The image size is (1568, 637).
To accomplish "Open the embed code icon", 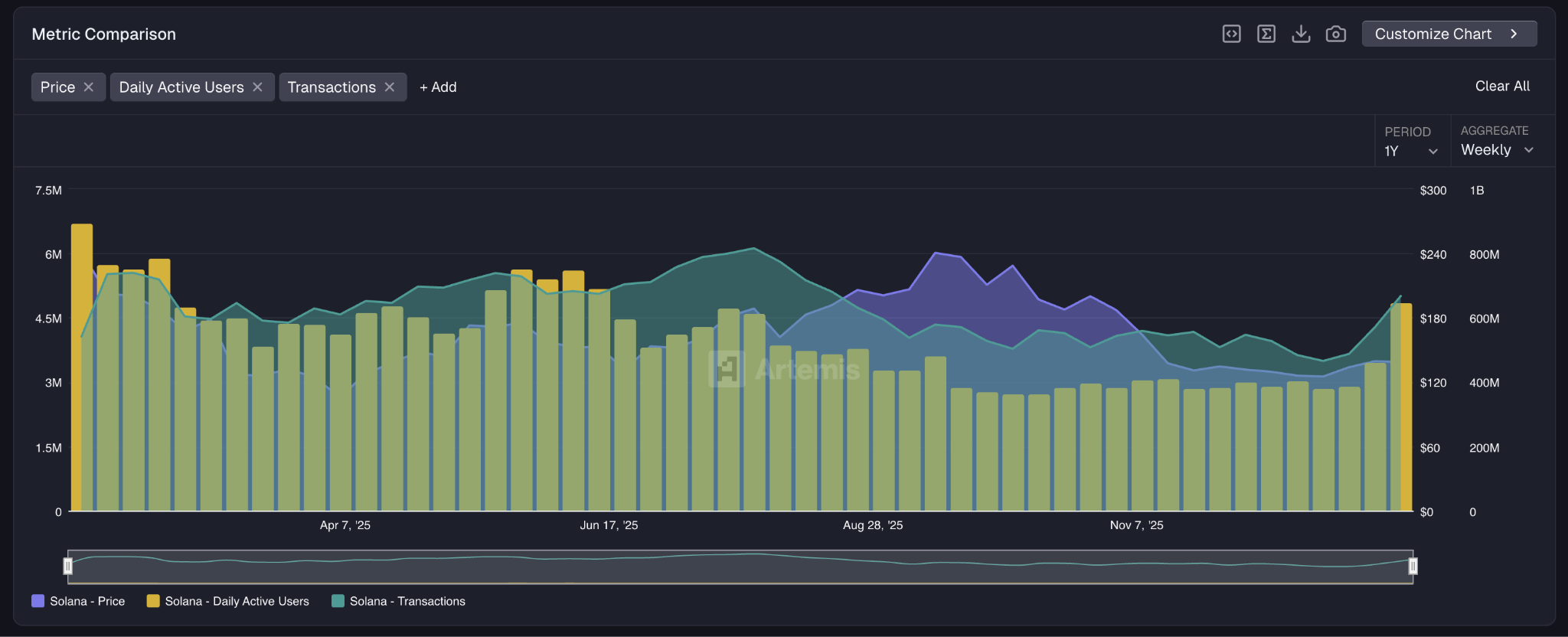I will pos(1231,34).
